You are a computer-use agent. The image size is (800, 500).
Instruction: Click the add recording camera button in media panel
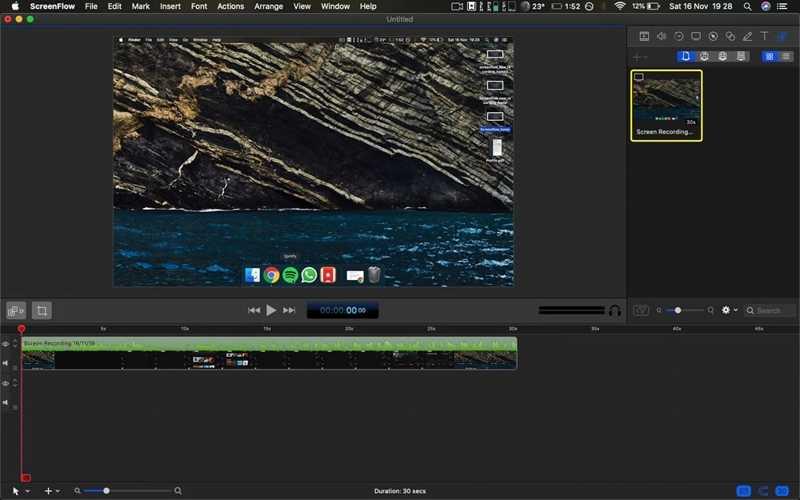(x=641, y=310)
